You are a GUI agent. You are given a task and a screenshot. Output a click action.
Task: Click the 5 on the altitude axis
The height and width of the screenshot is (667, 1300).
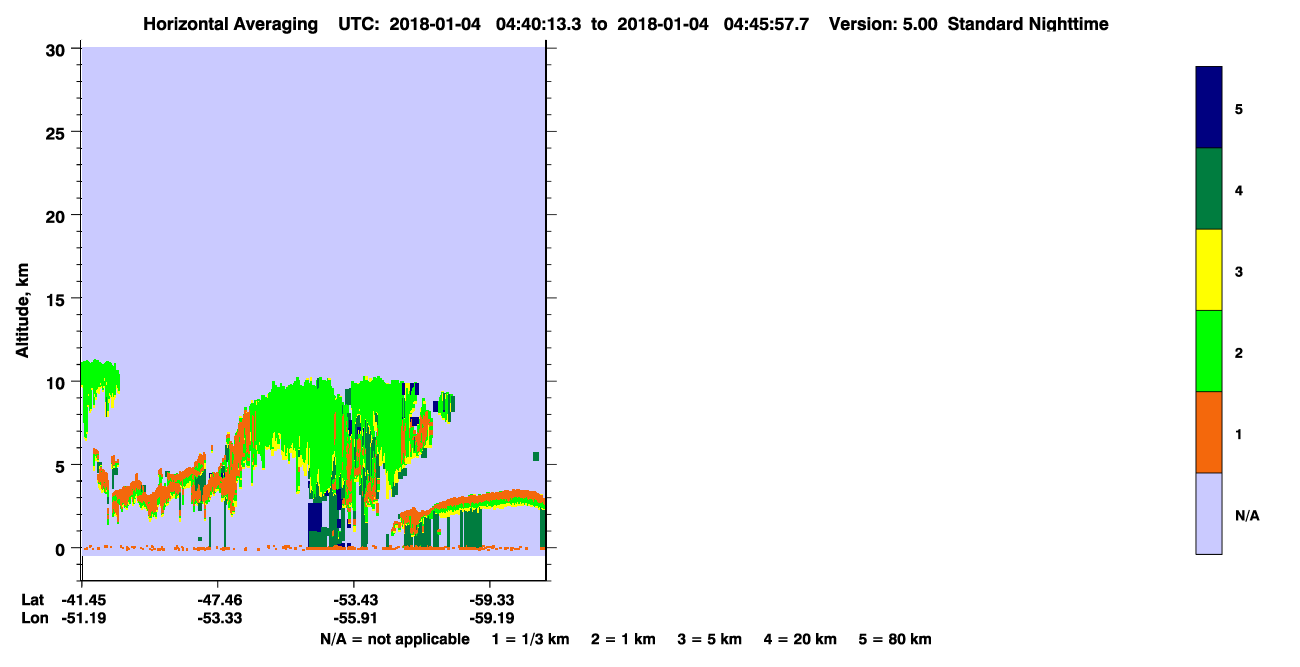[x=62, y=465]
